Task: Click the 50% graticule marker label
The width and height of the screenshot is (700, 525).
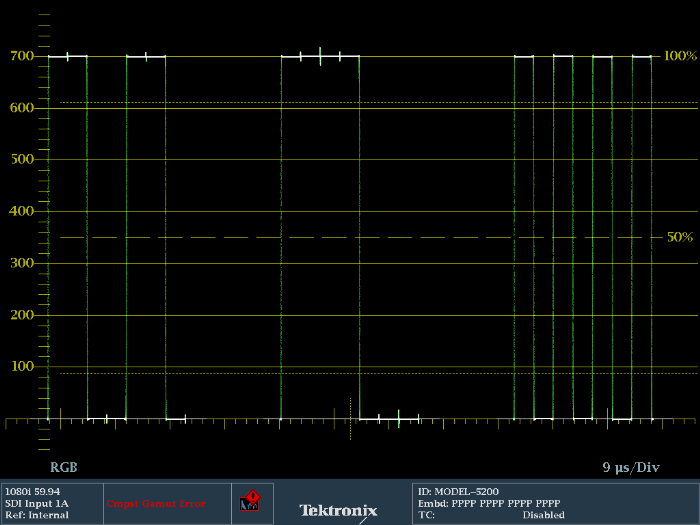Action: [680, 237]
